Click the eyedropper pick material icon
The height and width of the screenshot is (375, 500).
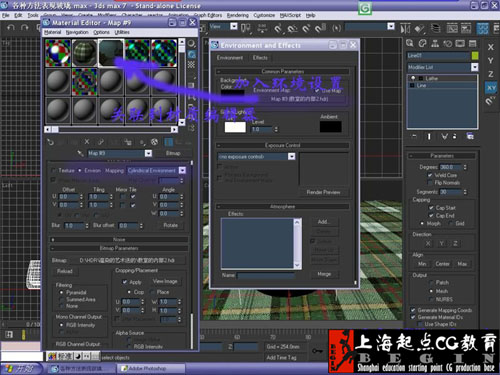(80, 153)
